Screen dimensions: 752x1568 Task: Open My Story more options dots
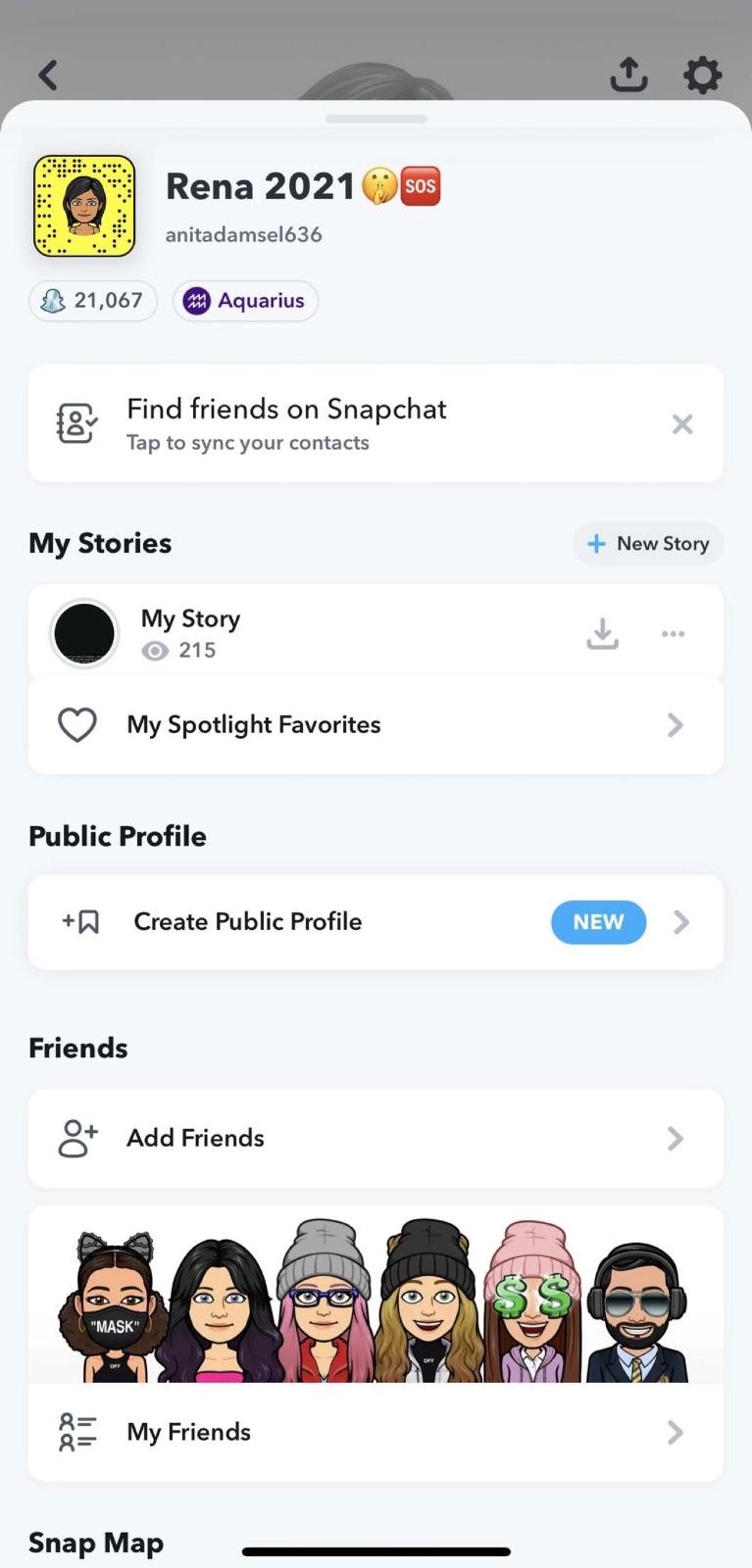pos(673,634)
